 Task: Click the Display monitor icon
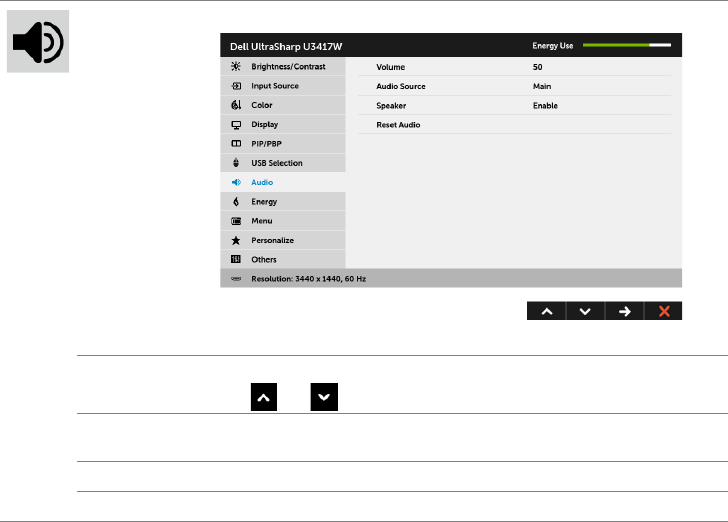pos(236,124)
